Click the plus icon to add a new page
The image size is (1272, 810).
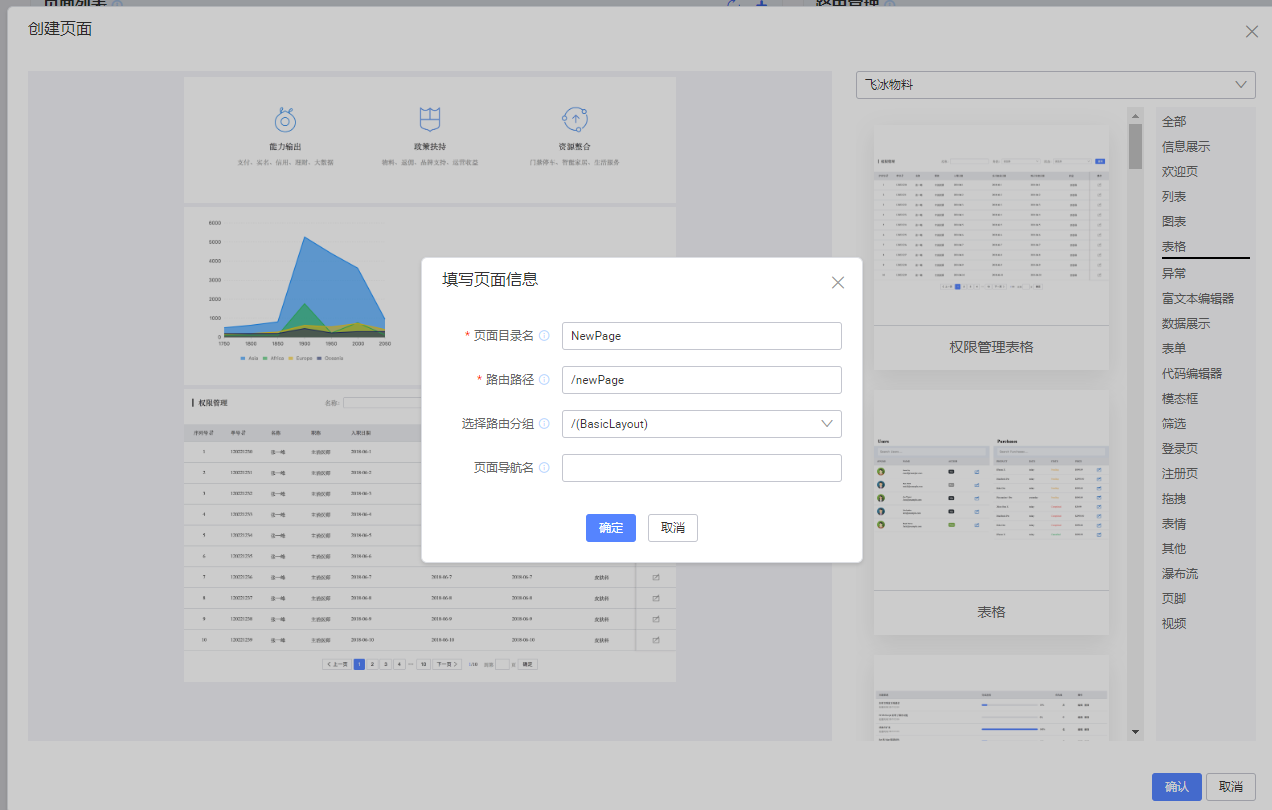click(761, 4)
